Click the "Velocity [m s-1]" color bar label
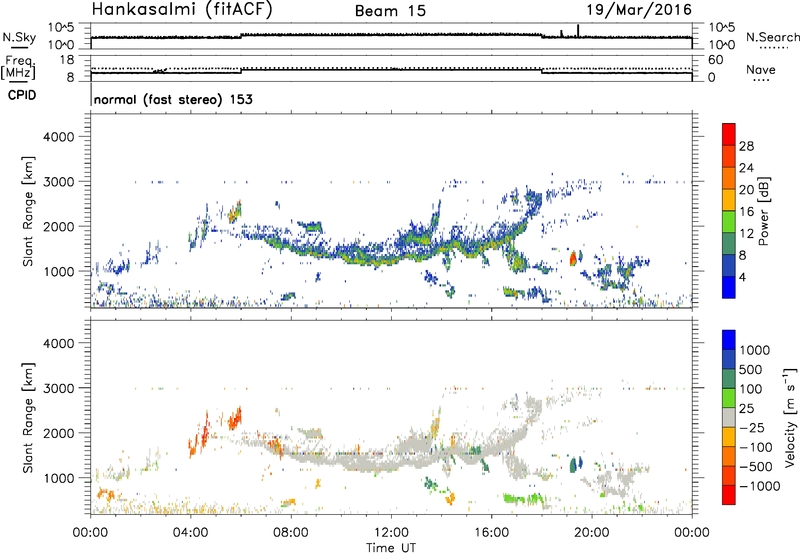This screenshot has height=554, width=800. [790, 417]
